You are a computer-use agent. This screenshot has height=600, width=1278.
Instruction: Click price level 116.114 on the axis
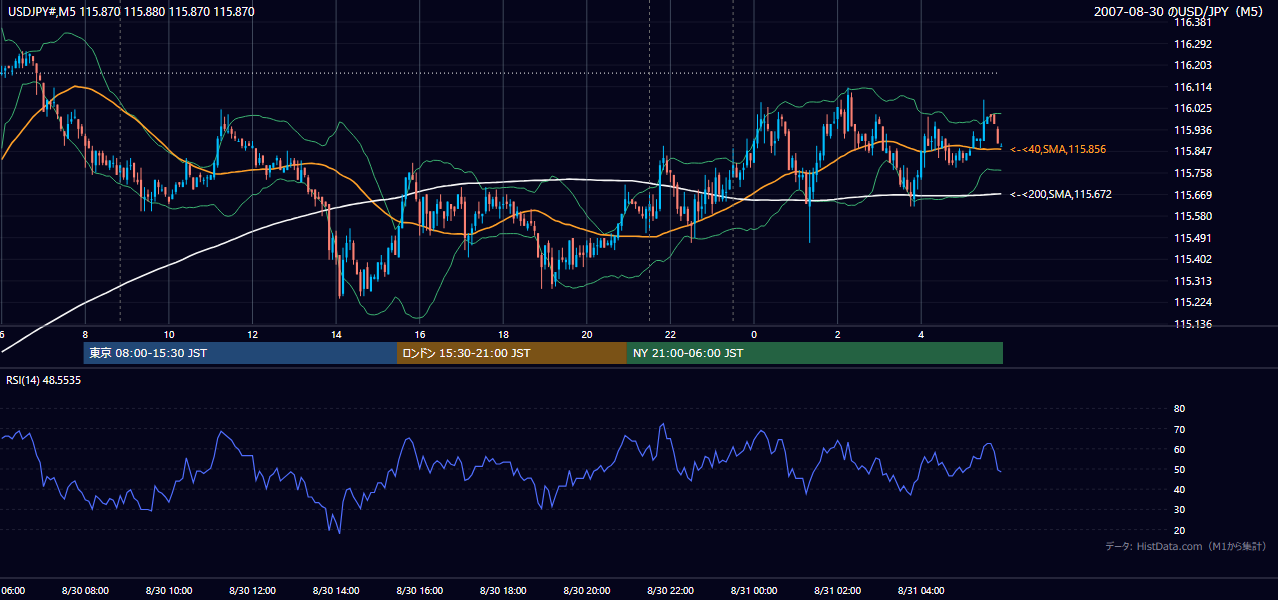1192,87
